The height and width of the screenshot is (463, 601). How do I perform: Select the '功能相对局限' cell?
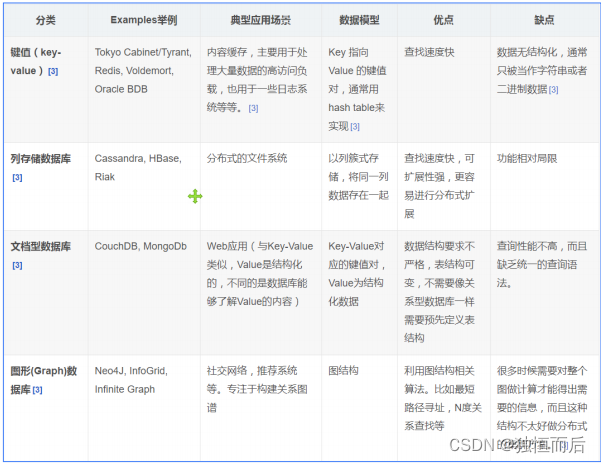click(x=527, y=158)
